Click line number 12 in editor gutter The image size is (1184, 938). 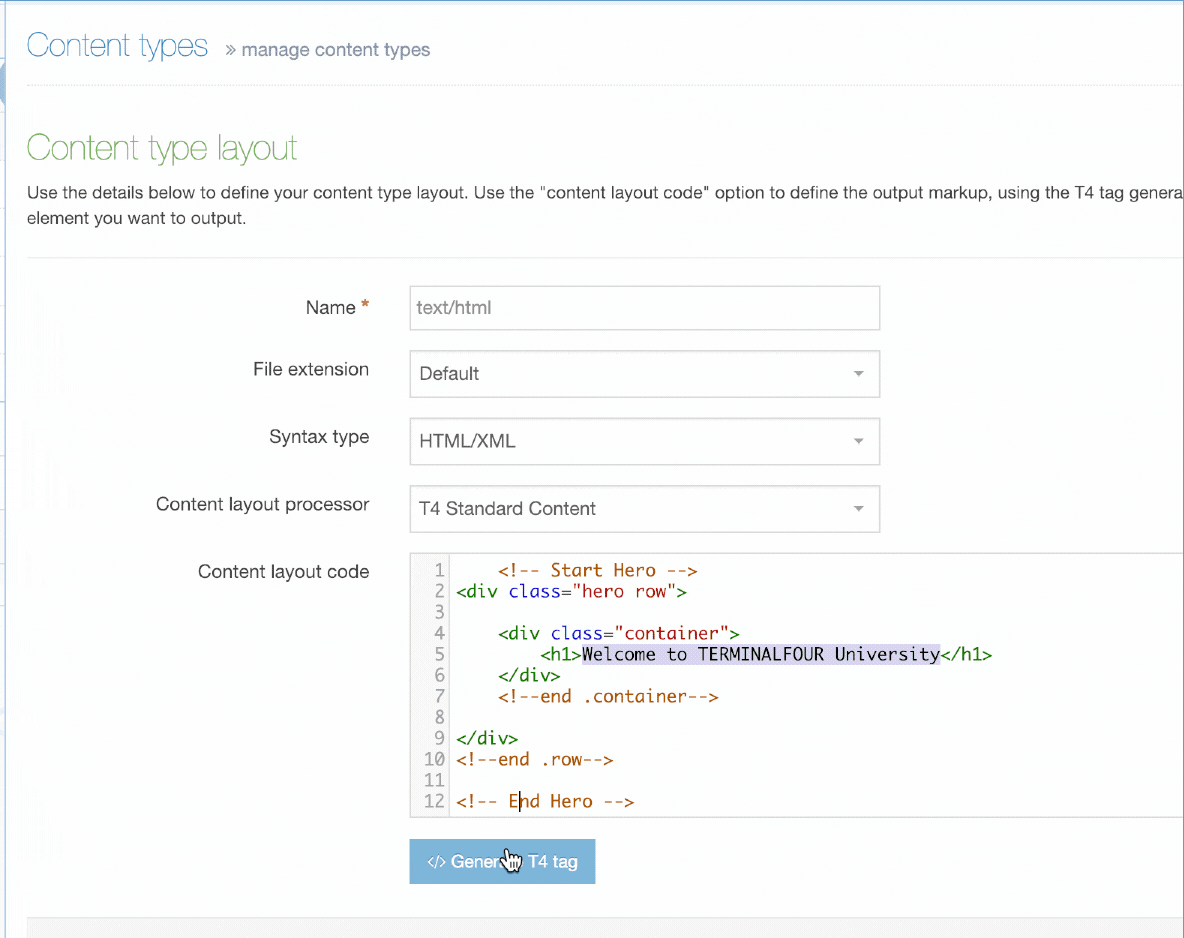coord(434,801)
